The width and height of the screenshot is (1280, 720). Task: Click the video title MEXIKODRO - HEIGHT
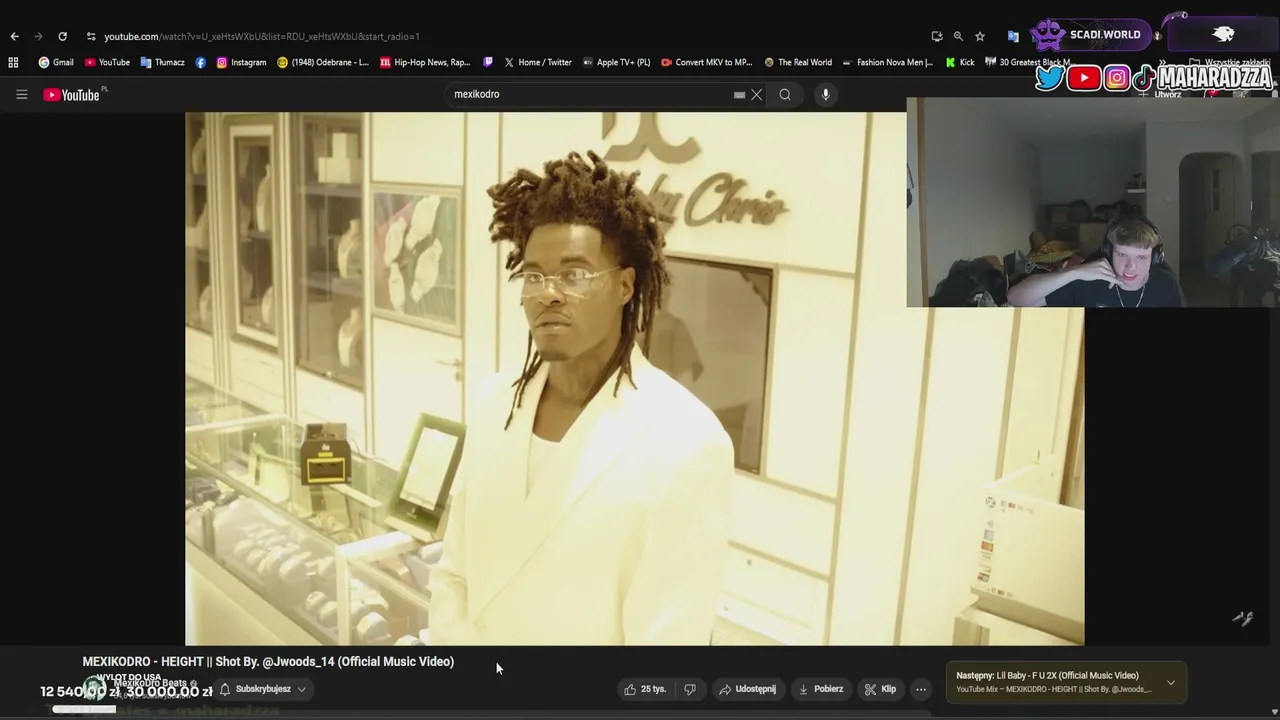[x=268, y=661]
